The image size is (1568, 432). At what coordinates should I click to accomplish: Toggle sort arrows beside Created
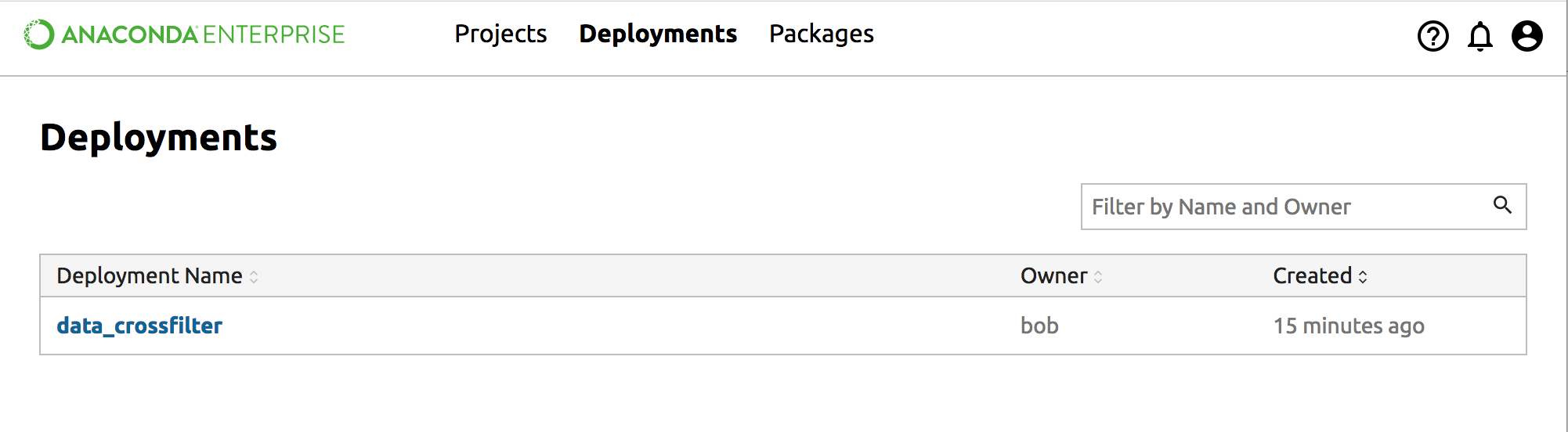coord(1363,277)
